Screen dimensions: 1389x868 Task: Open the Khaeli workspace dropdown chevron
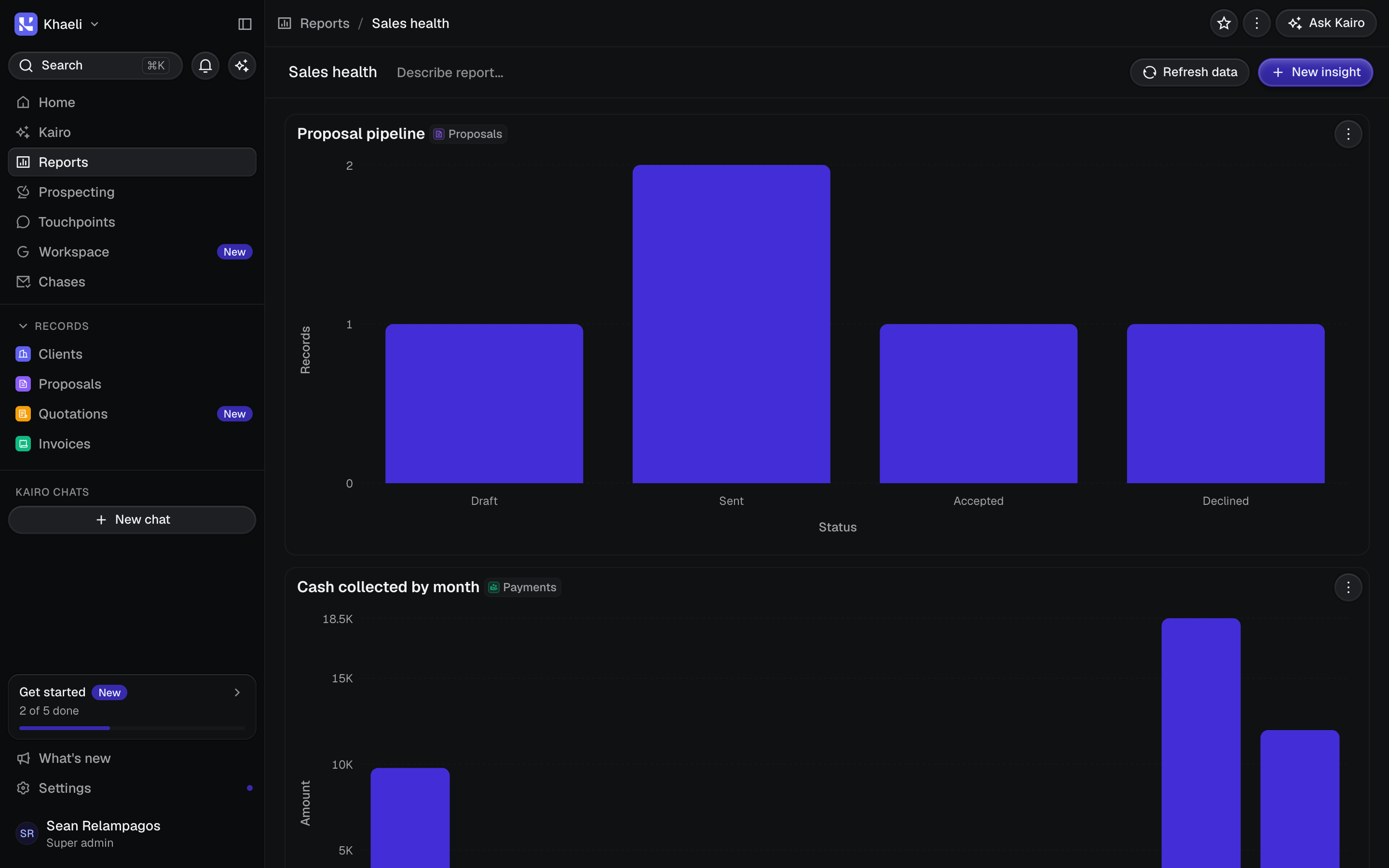(x=95, y=24)
